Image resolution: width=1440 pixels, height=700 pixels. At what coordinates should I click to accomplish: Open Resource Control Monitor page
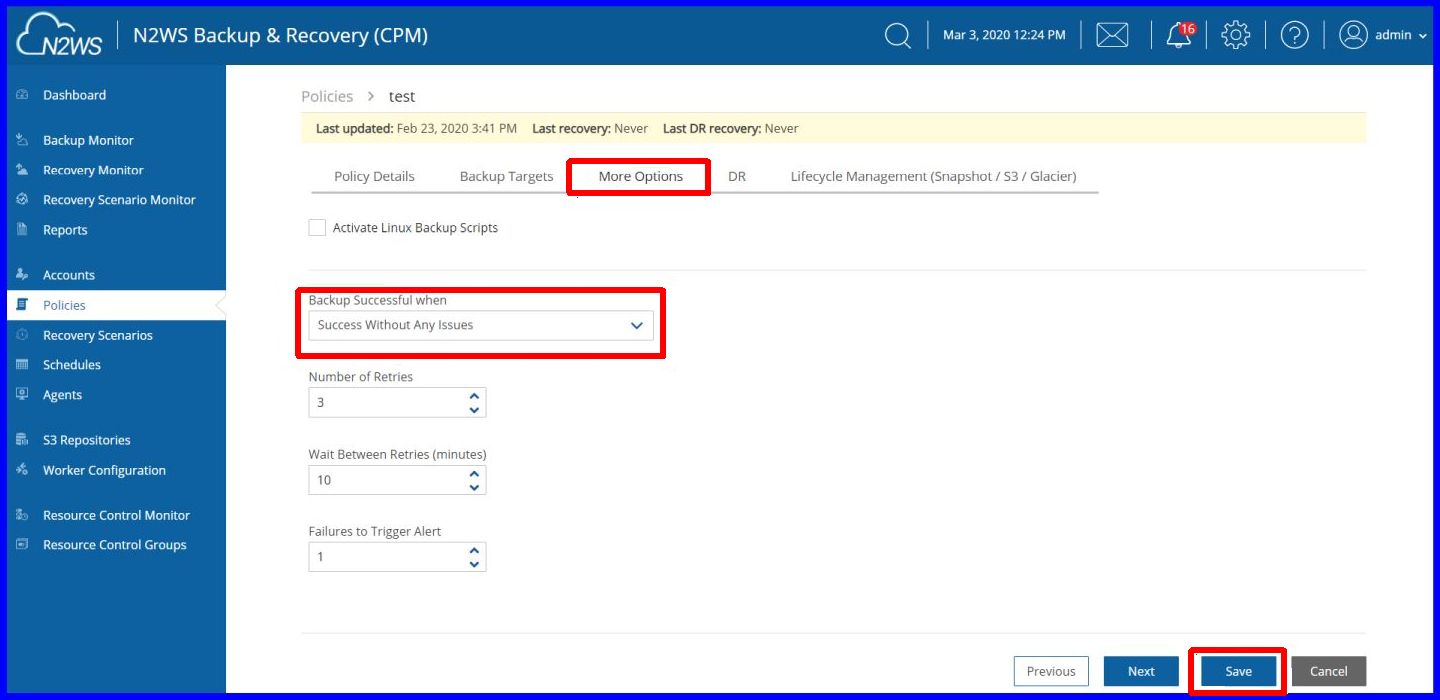tap(116, 515)
